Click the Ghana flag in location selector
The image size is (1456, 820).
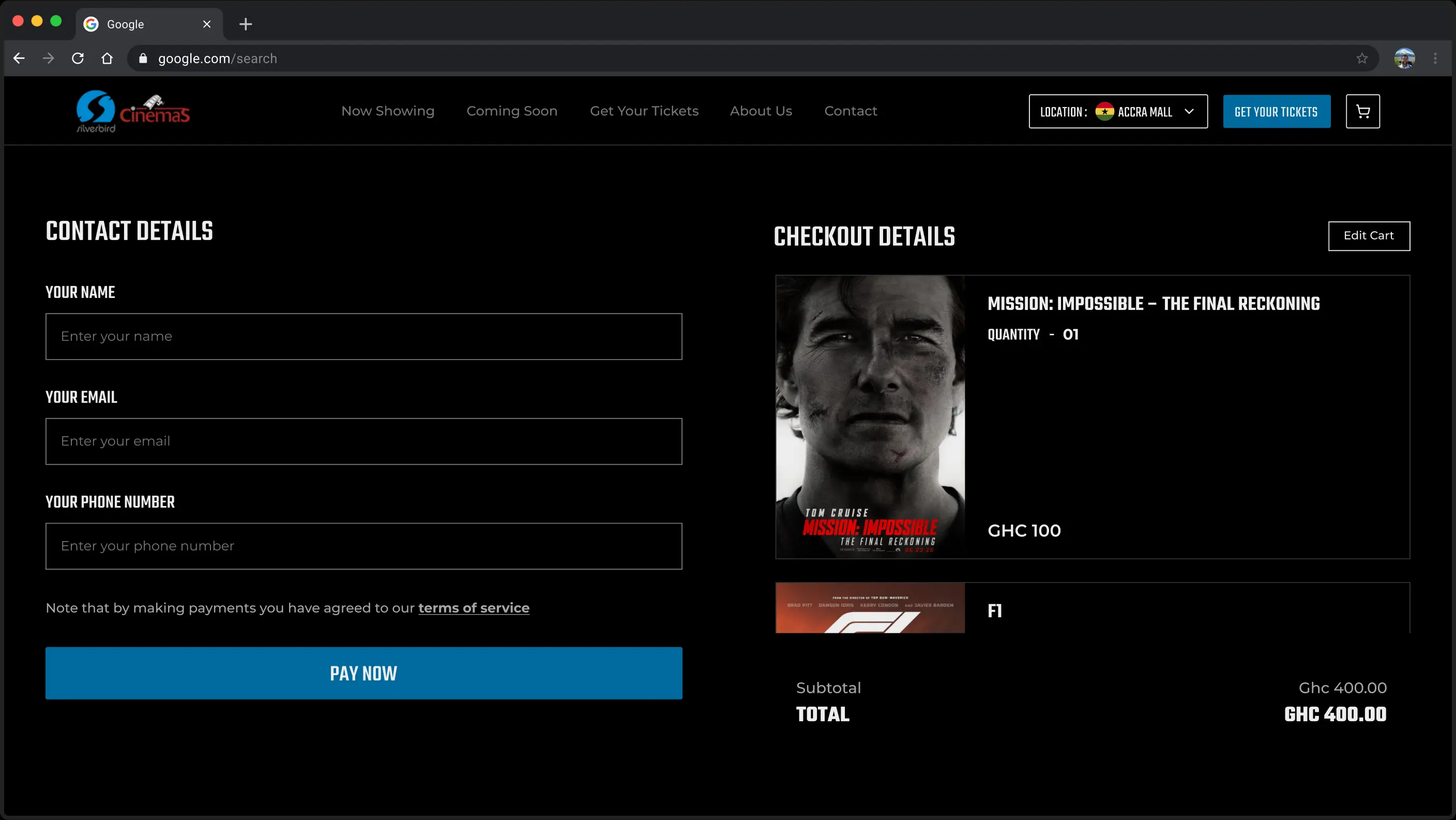1104,111
